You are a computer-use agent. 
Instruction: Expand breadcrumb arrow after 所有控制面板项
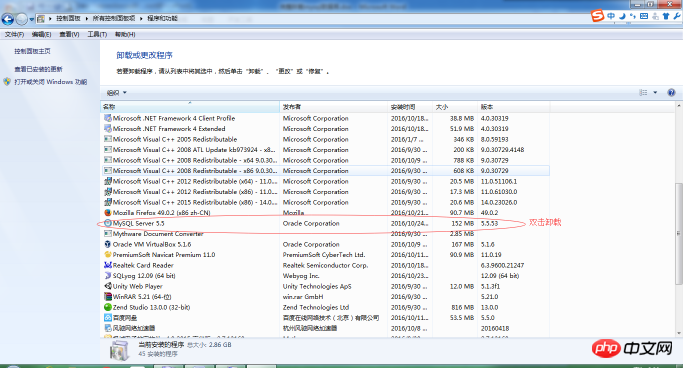point(141,19)
